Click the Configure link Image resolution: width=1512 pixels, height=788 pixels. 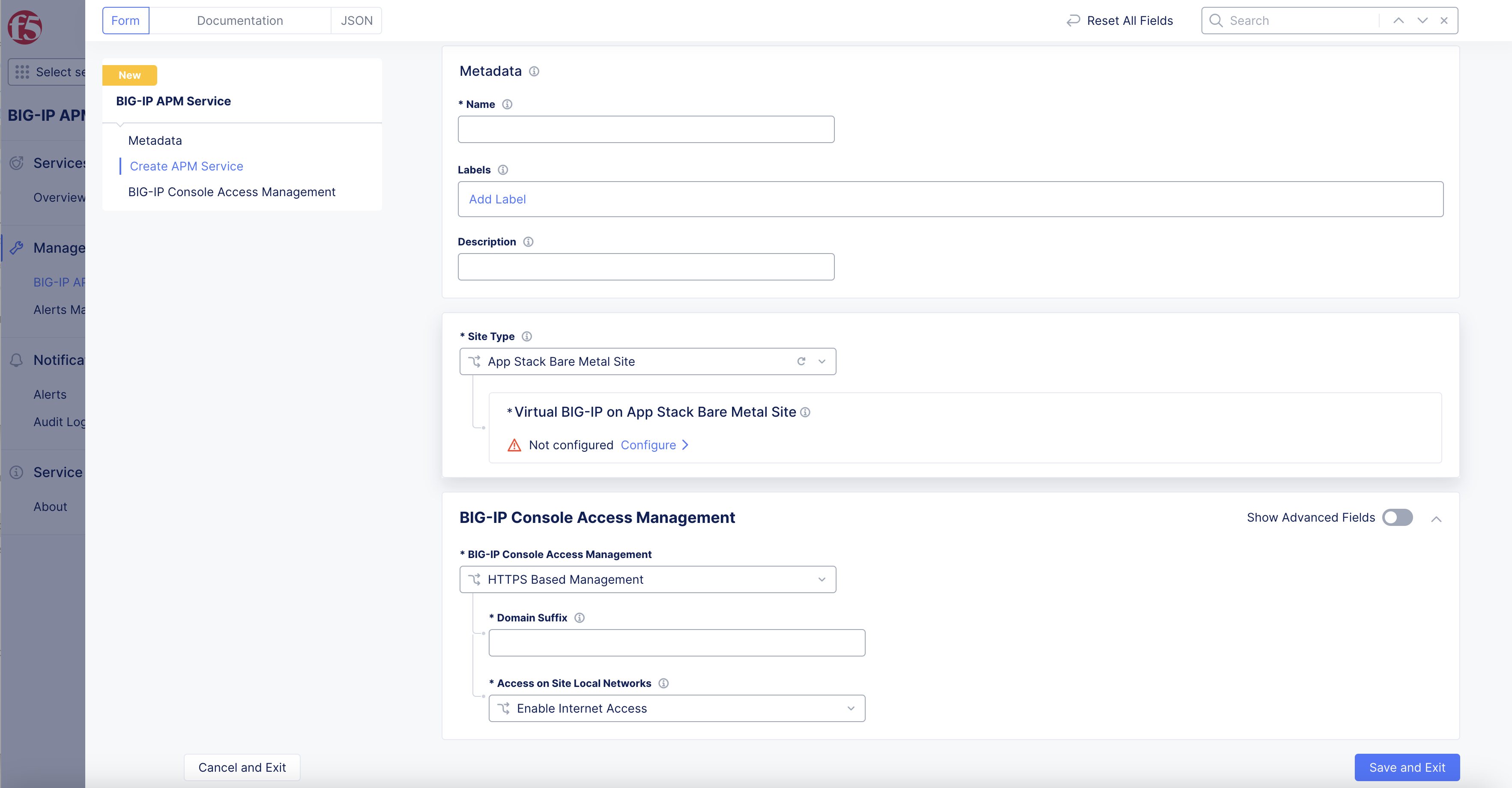point(654,445)
